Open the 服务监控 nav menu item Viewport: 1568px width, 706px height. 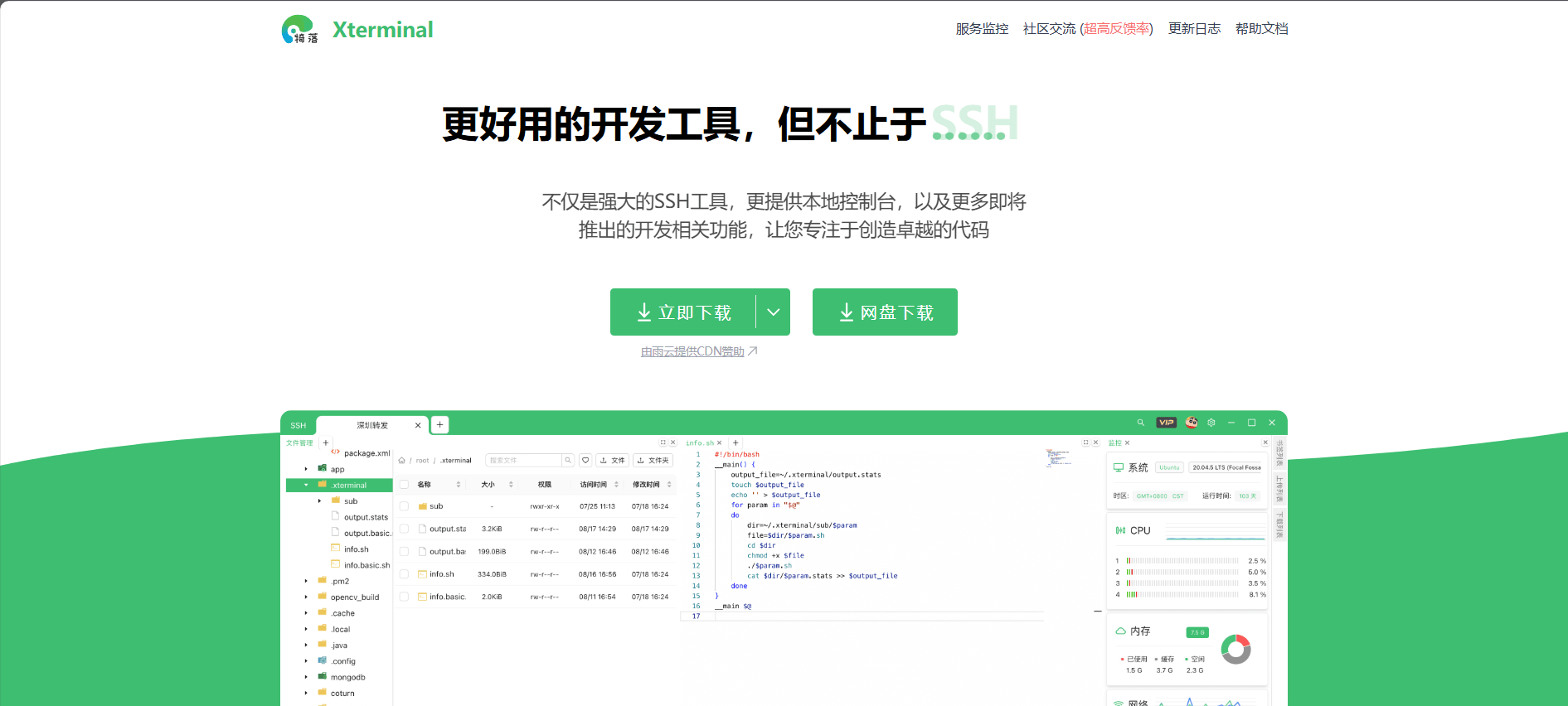point(982,29)
